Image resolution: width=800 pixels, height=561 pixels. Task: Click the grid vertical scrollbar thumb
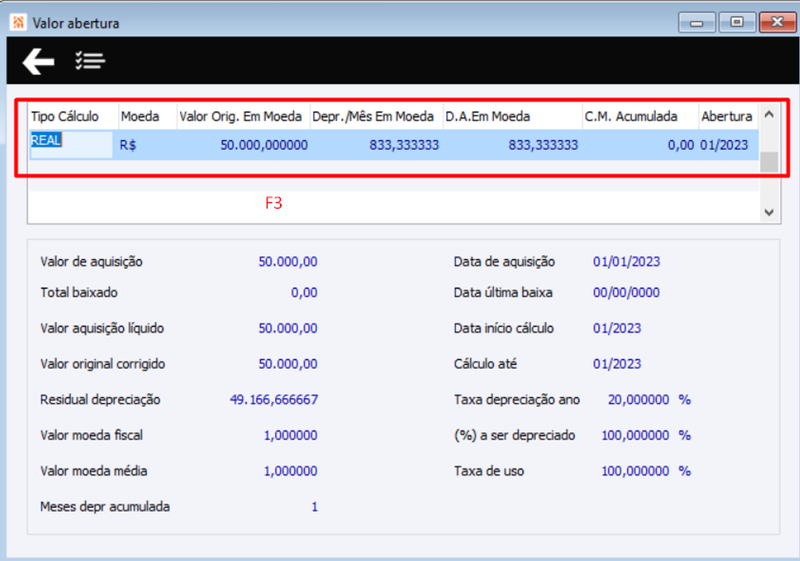coord(769,162)
